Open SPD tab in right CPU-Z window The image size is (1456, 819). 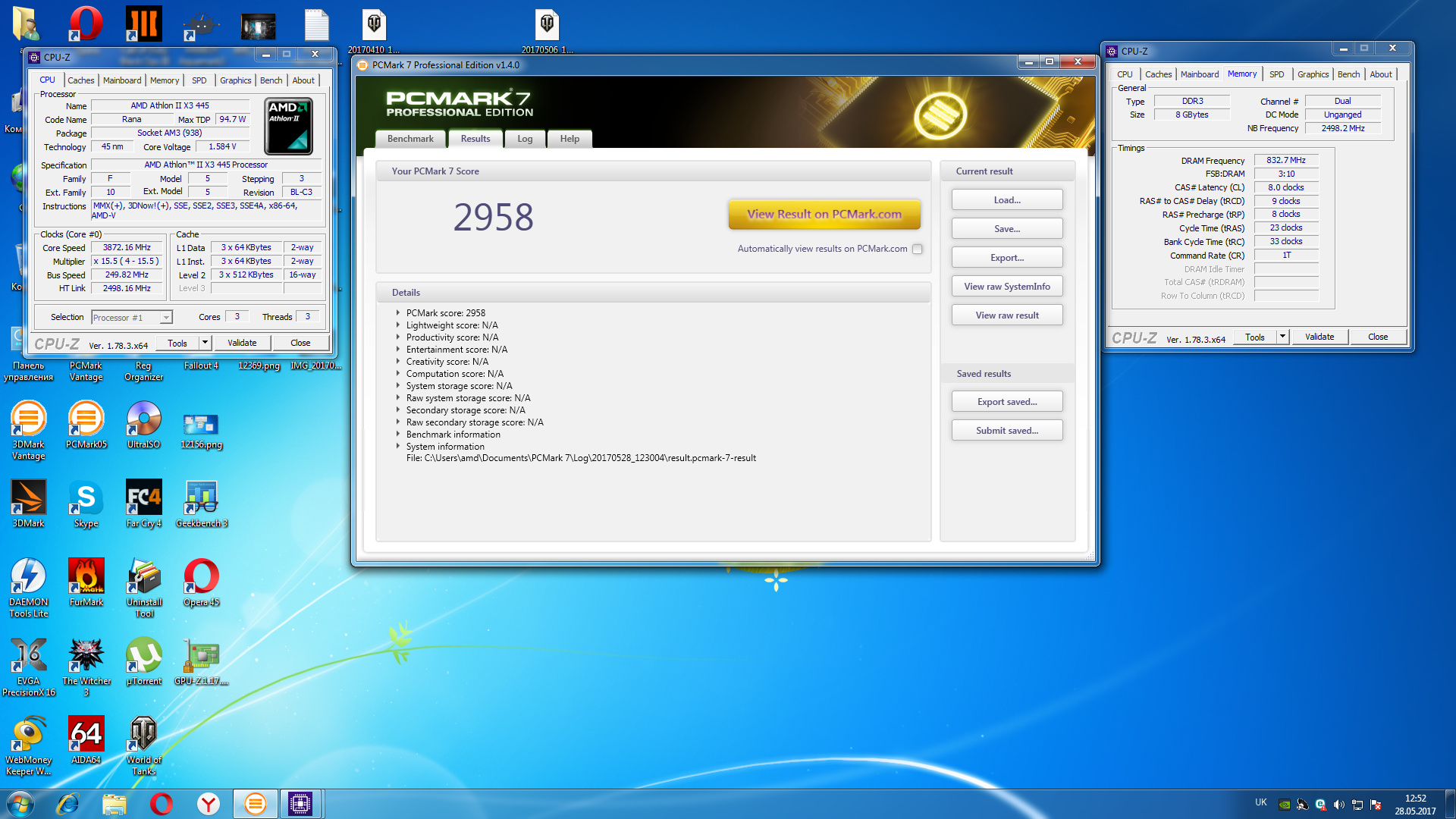pos(1277,74)
